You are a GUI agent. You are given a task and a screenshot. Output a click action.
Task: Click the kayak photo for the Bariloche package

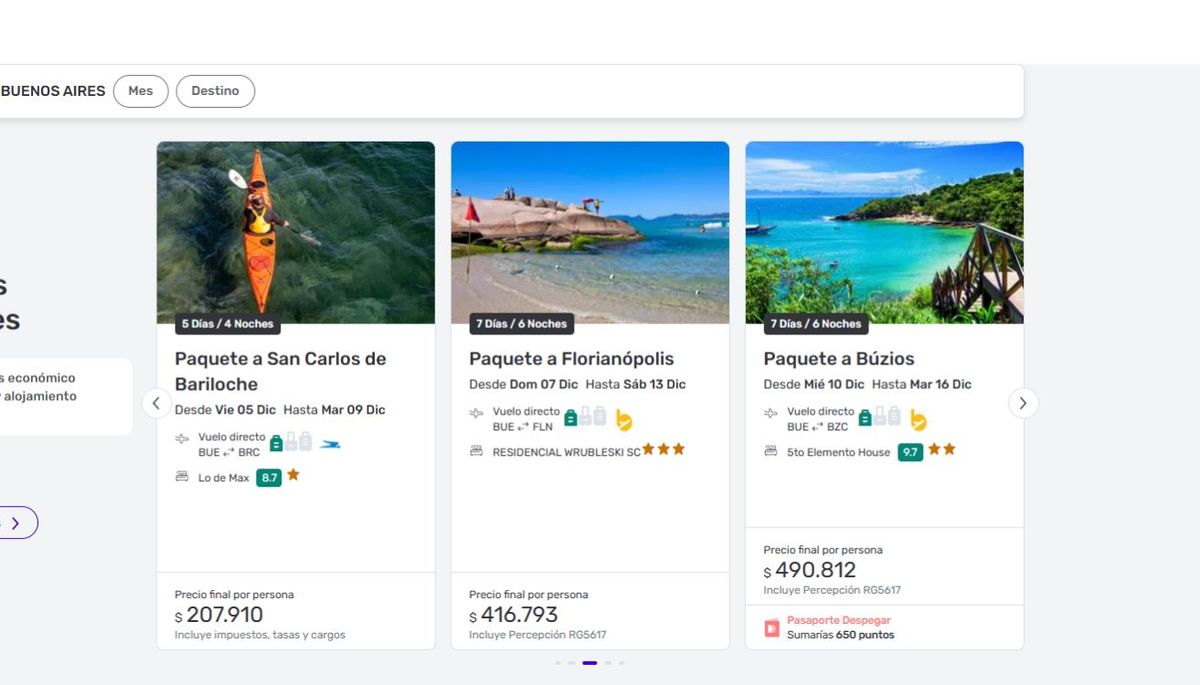(295, 232)
